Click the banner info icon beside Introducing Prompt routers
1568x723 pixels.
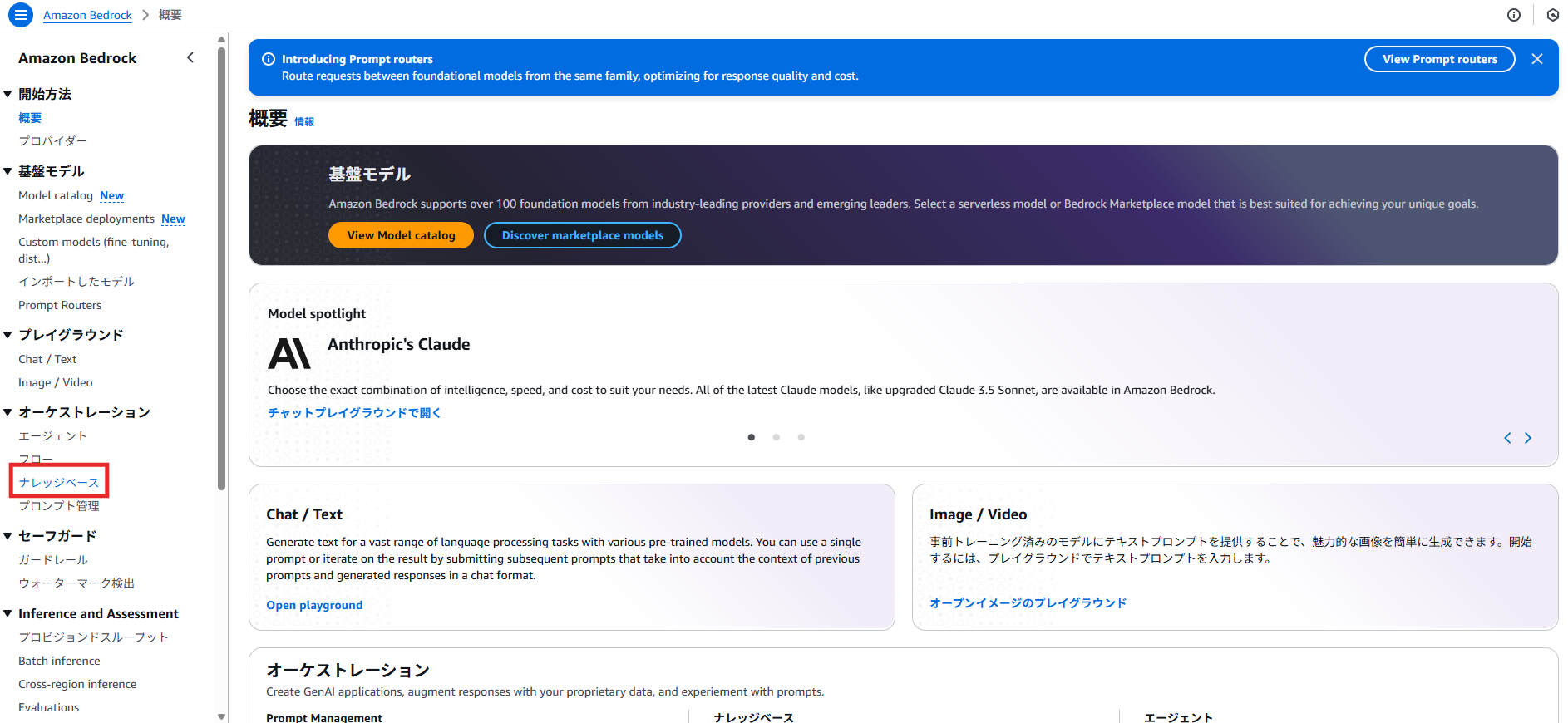[269, 59]
